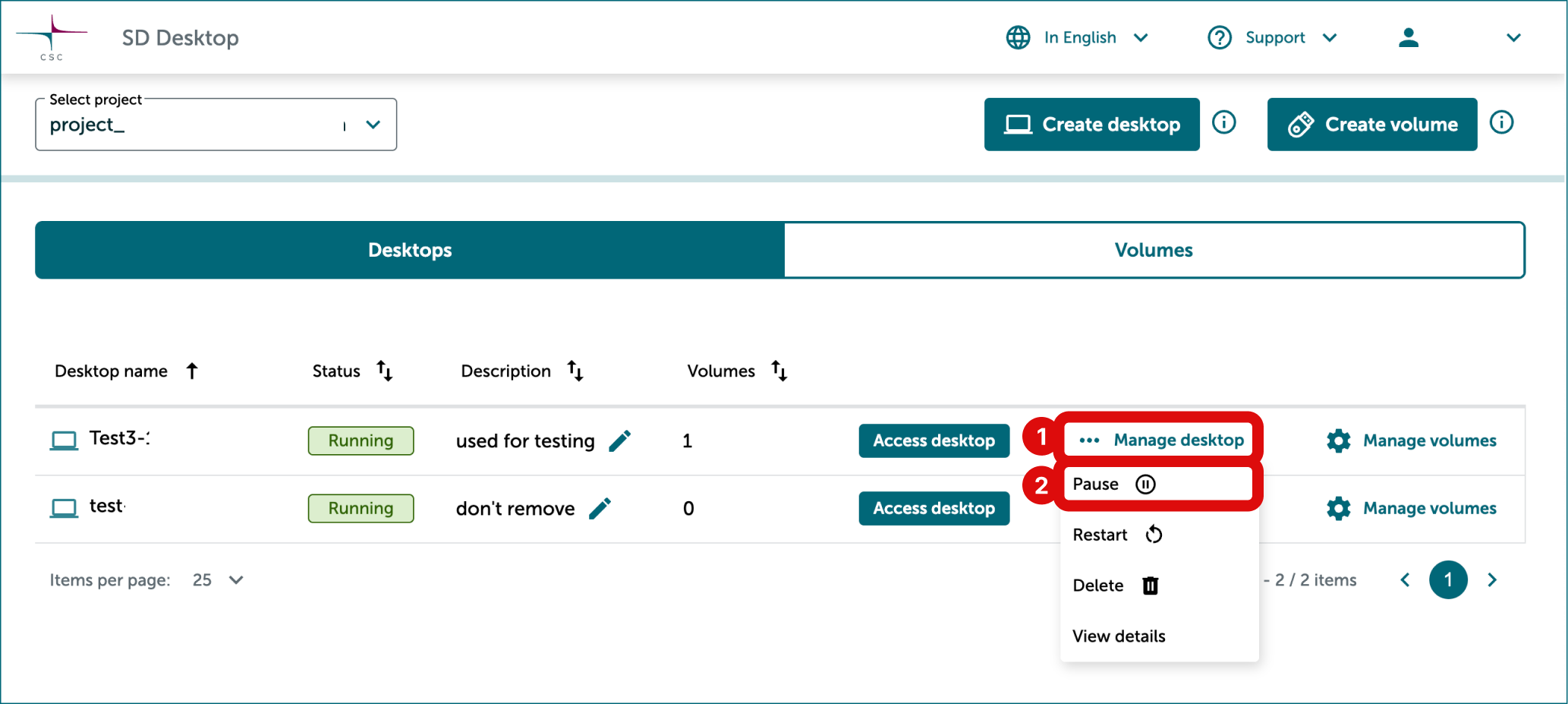Click Running status of Test3
The height and width of the screenshot is (704, 1568).
point(361,440)
